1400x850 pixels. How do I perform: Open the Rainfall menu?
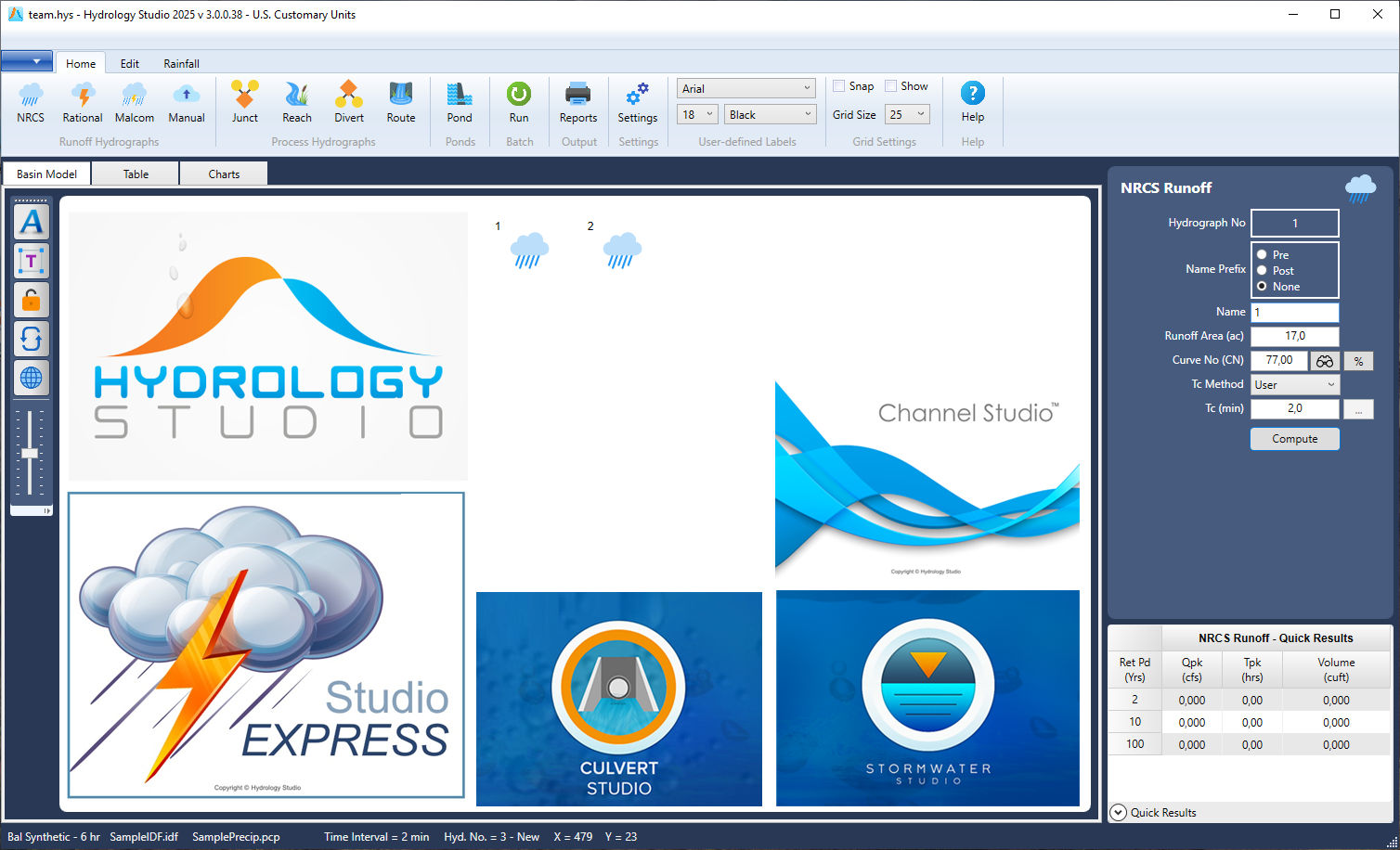click(x=181, y=63)
